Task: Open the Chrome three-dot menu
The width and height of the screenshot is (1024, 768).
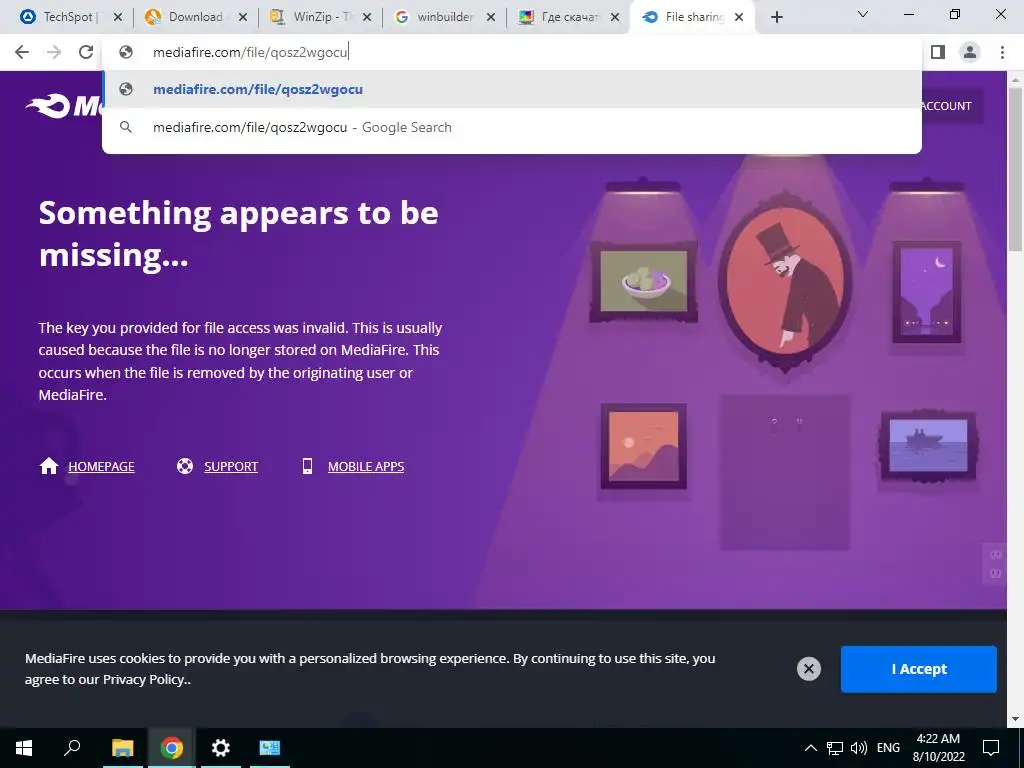Action: tap(1002, 52)
